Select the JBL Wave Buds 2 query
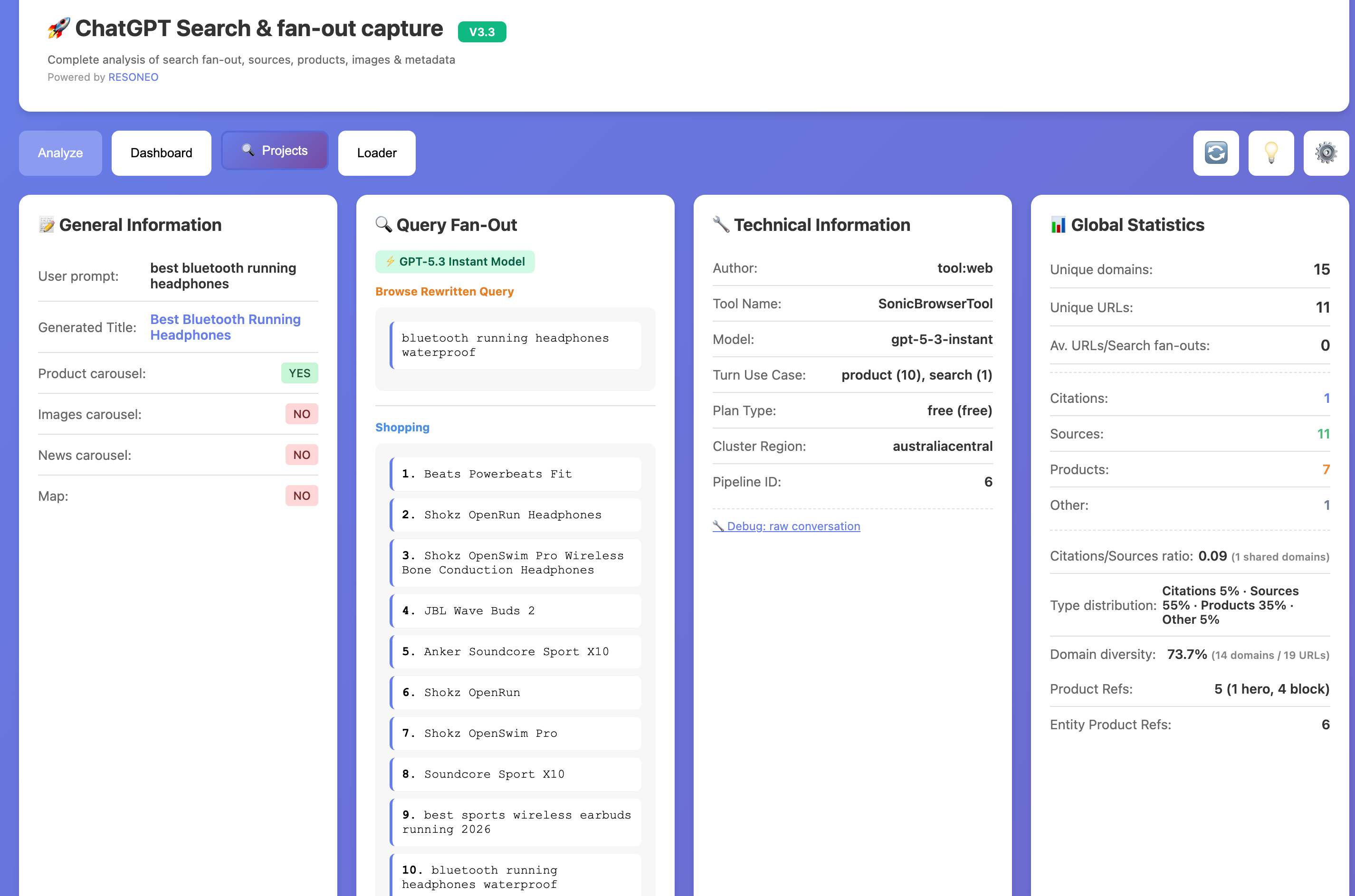The image size is (1355, 896). tap(515, 610)
